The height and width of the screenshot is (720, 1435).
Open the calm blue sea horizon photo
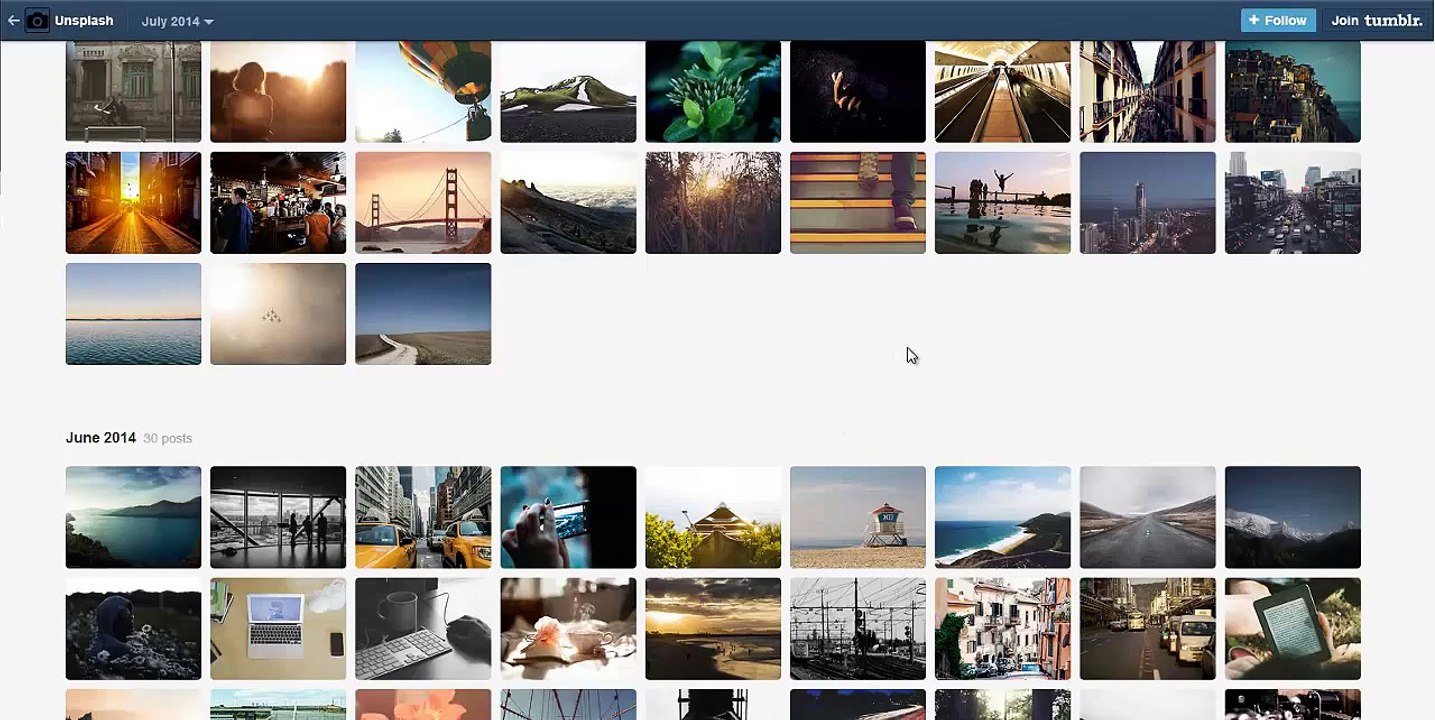click(x=133, y=314)
